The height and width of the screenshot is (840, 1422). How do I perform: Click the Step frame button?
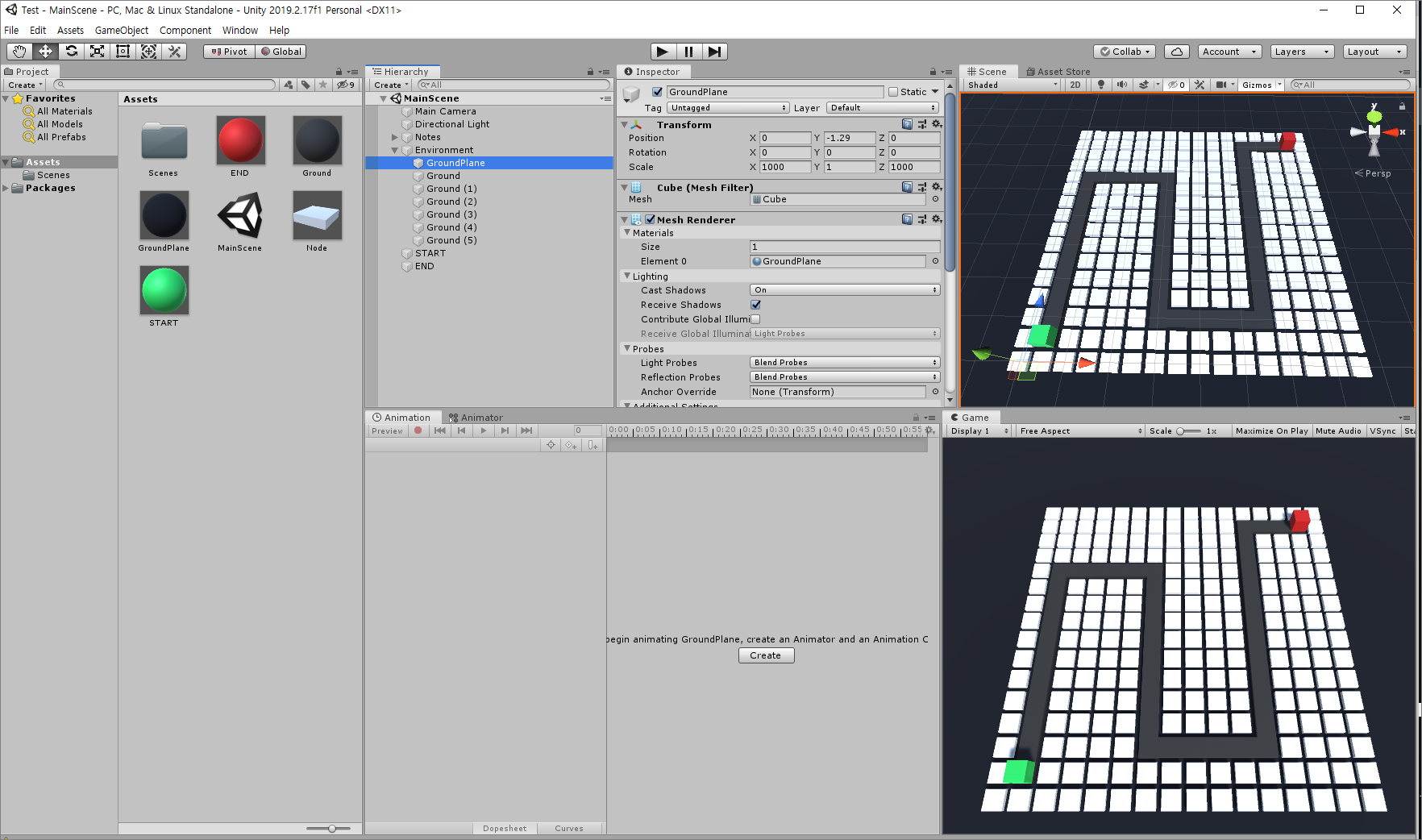tap(714, 52)
